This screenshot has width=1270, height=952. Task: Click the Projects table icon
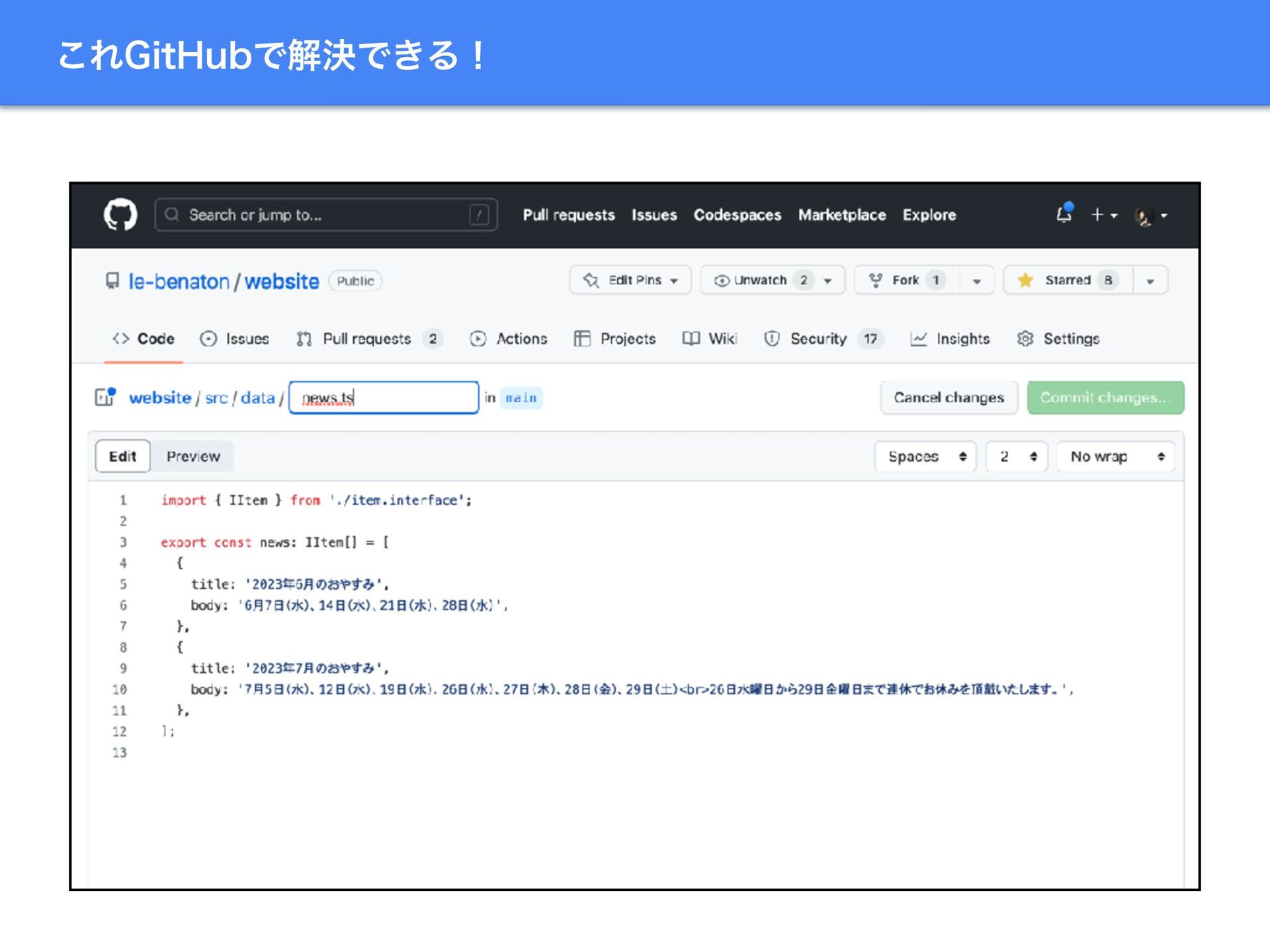pyautogui.click(x=582, y=338)
